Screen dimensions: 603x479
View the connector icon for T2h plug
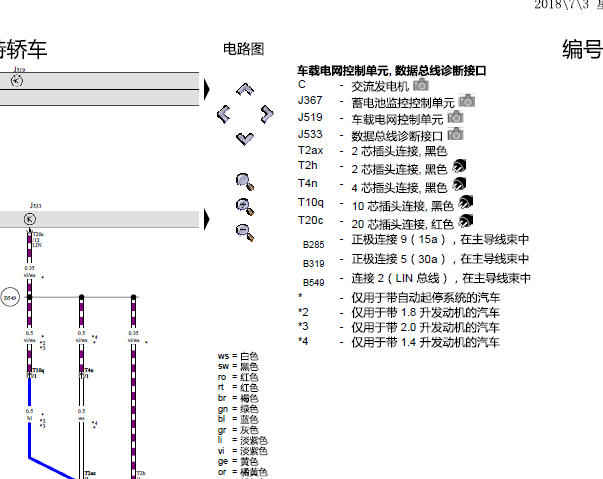pos(459,166)
